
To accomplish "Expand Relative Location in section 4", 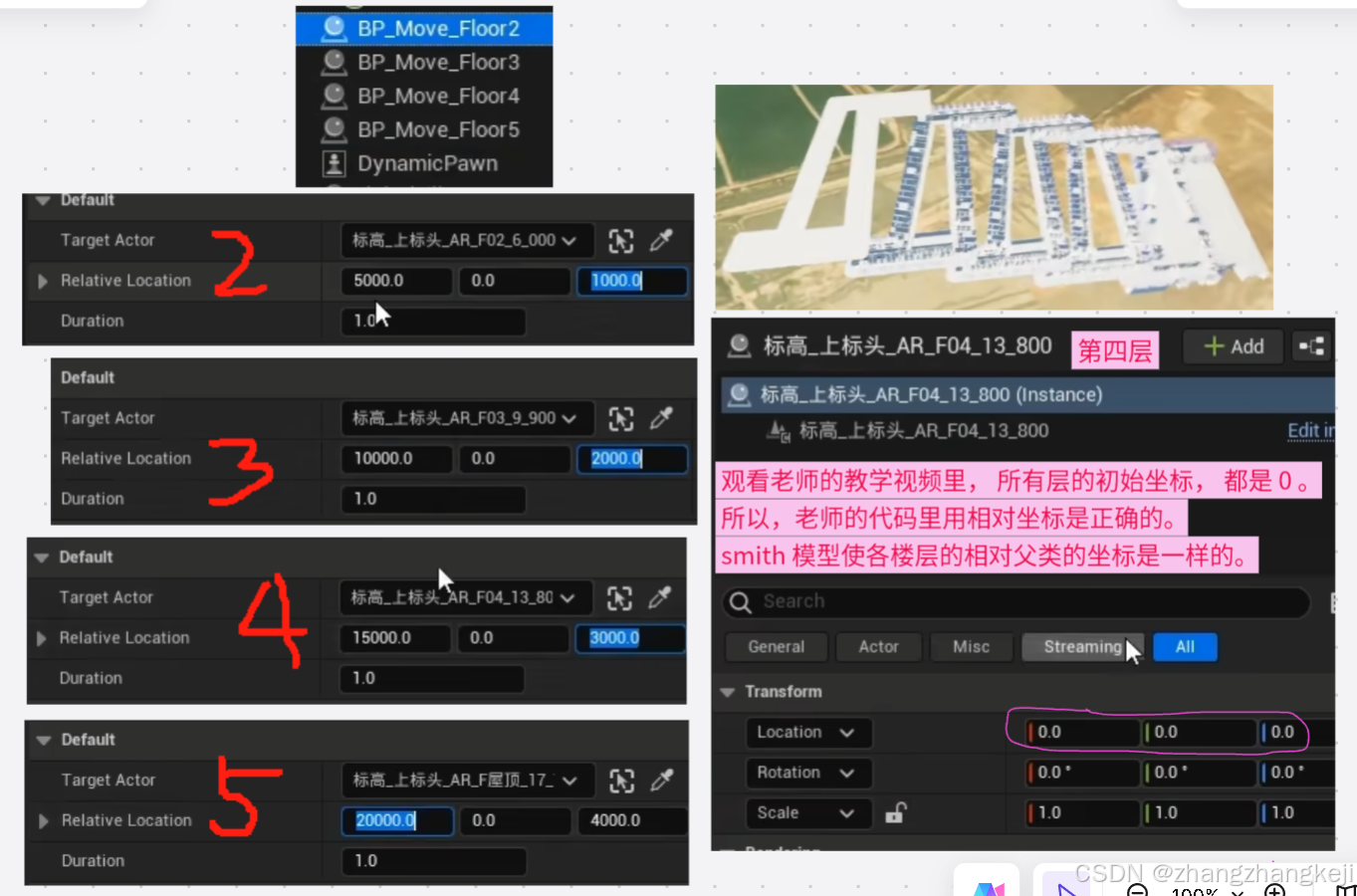I will tap(41, 638).
